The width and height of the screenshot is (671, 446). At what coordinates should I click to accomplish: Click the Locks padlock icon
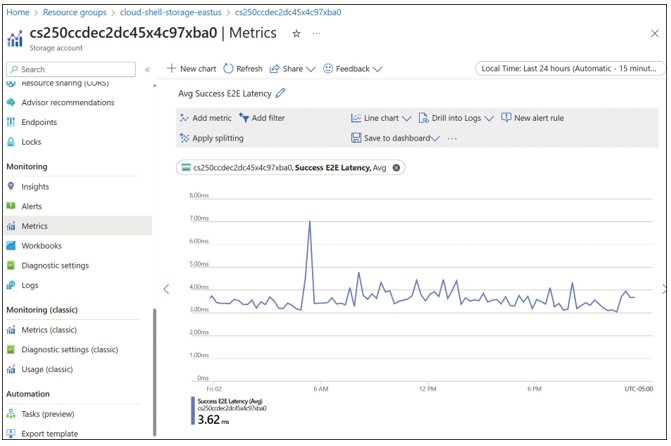11,142
